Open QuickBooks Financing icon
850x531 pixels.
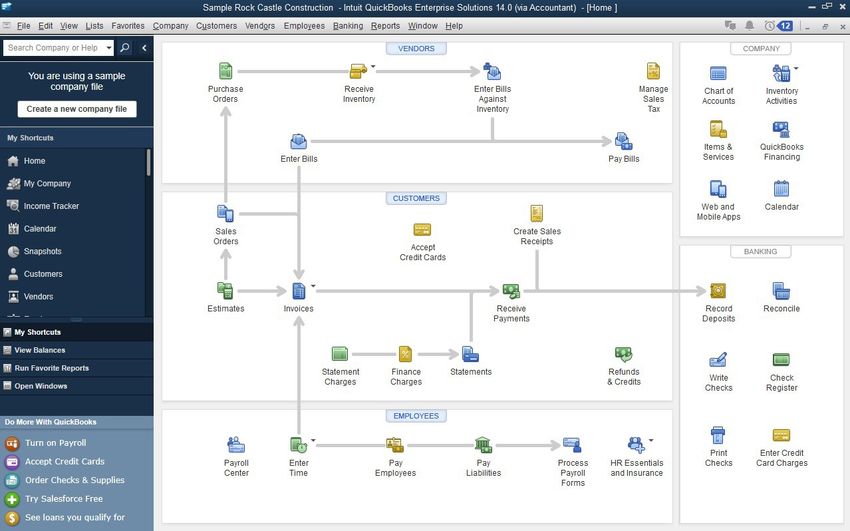pos(781,129)
